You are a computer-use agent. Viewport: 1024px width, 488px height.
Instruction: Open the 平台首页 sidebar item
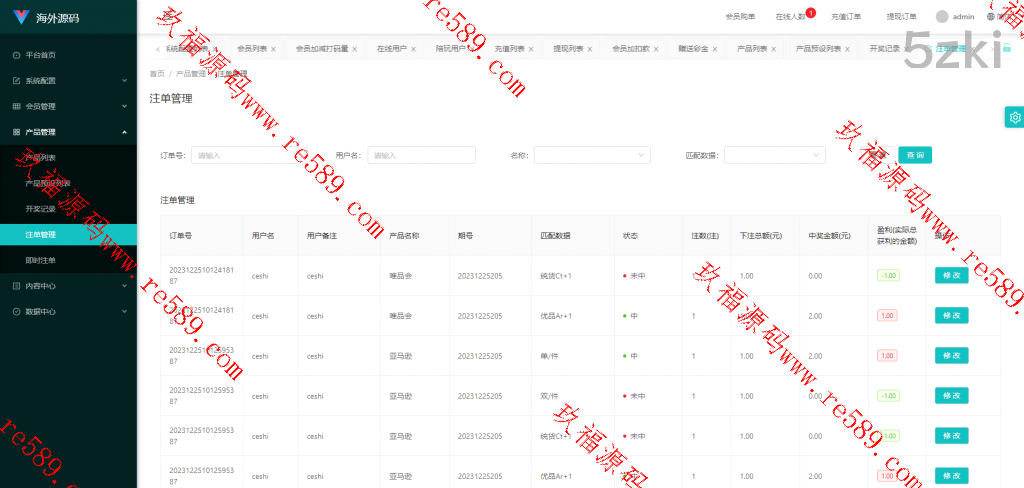[x=40, y=55]
